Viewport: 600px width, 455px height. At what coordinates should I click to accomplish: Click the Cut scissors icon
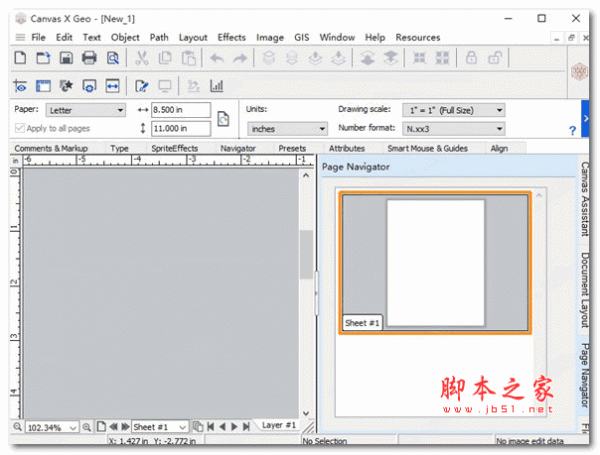(142, 58)
